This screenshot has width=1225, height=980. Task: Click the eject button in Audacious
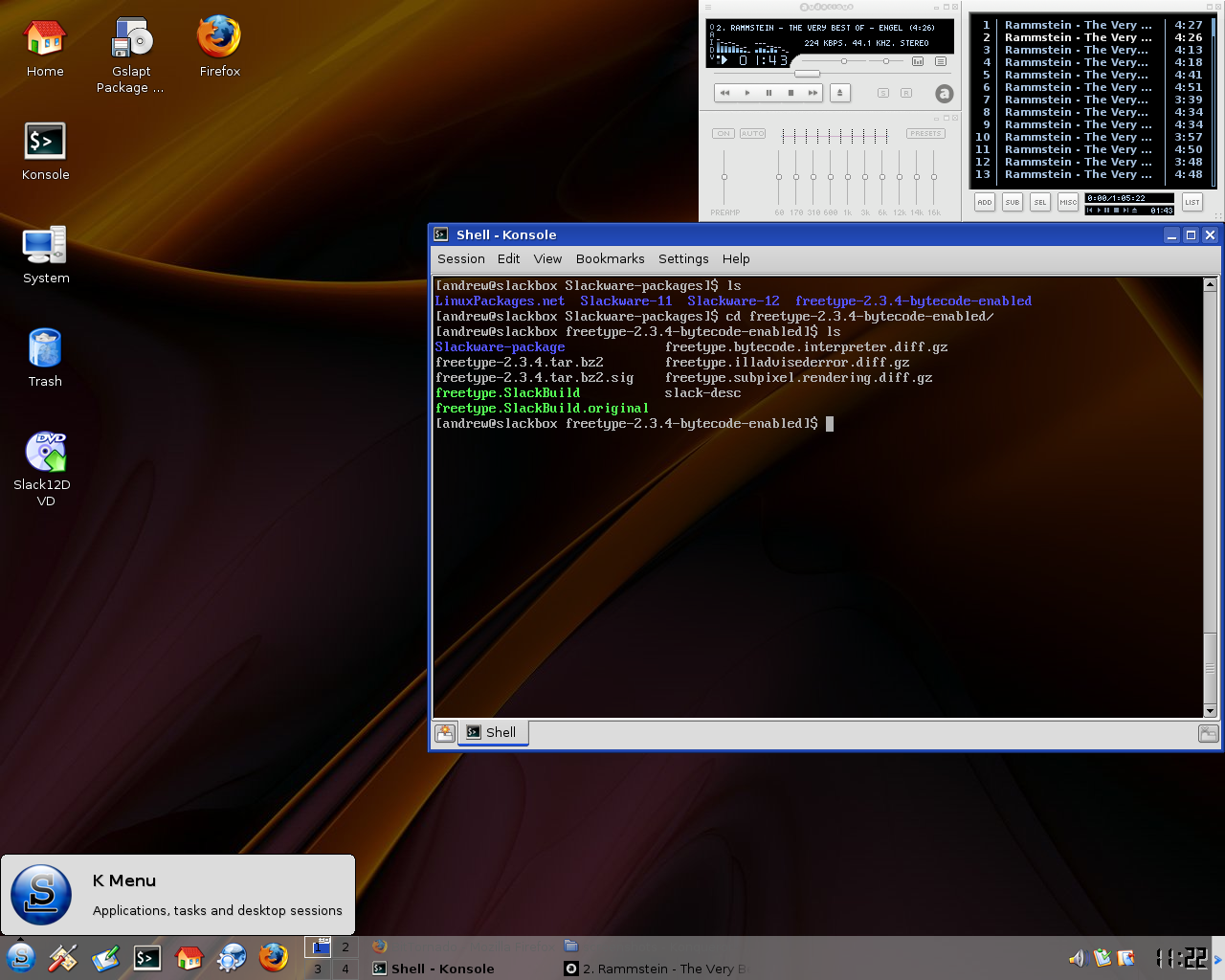pyautogui.click(x=839, y=93)
